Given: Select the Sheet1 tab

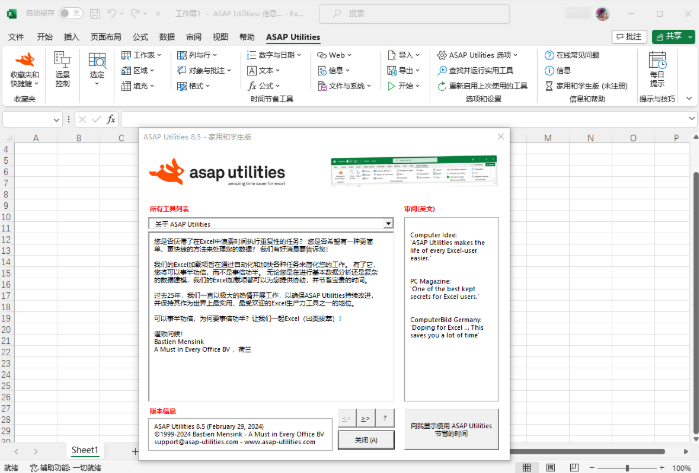Looking at the screenshot, I should (84, 450).
